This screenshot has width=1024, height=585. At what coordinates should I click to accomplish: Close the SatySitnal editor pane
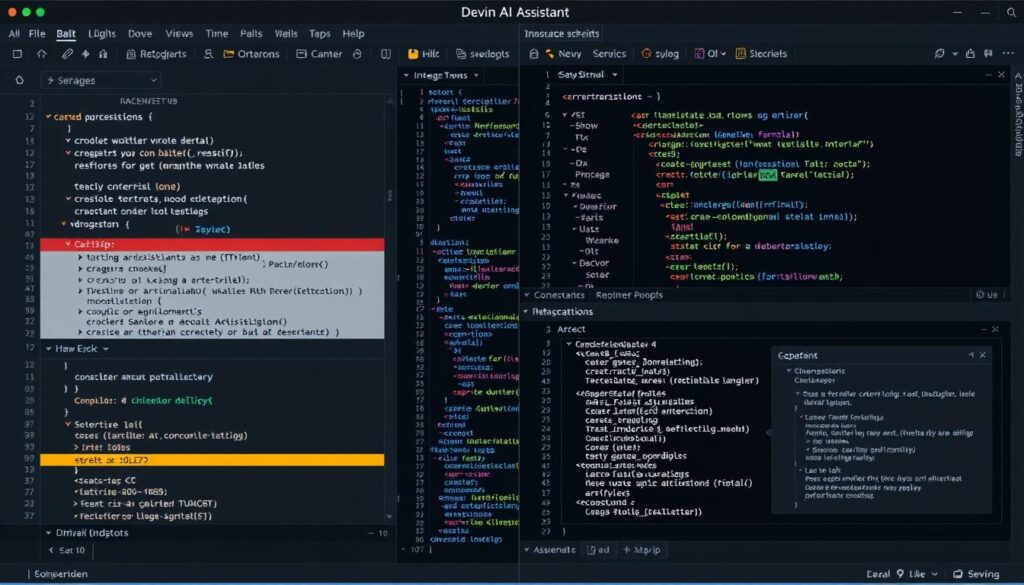tap(1001, 75)
